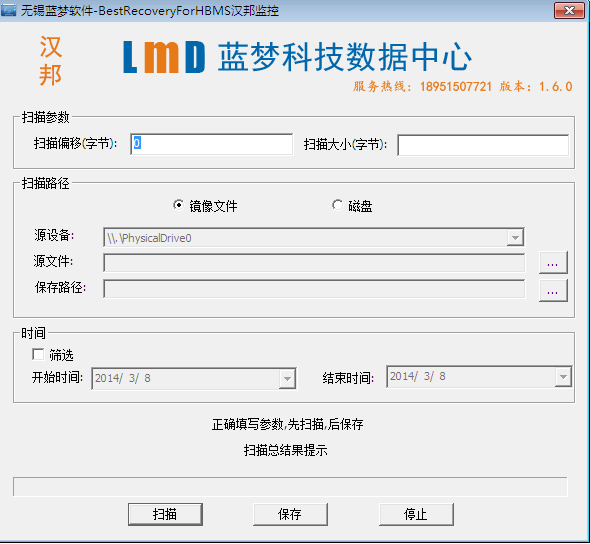Focus the 扫描大小(字节) input field
This screenshot has height=544, width=590.
point(483,145)
